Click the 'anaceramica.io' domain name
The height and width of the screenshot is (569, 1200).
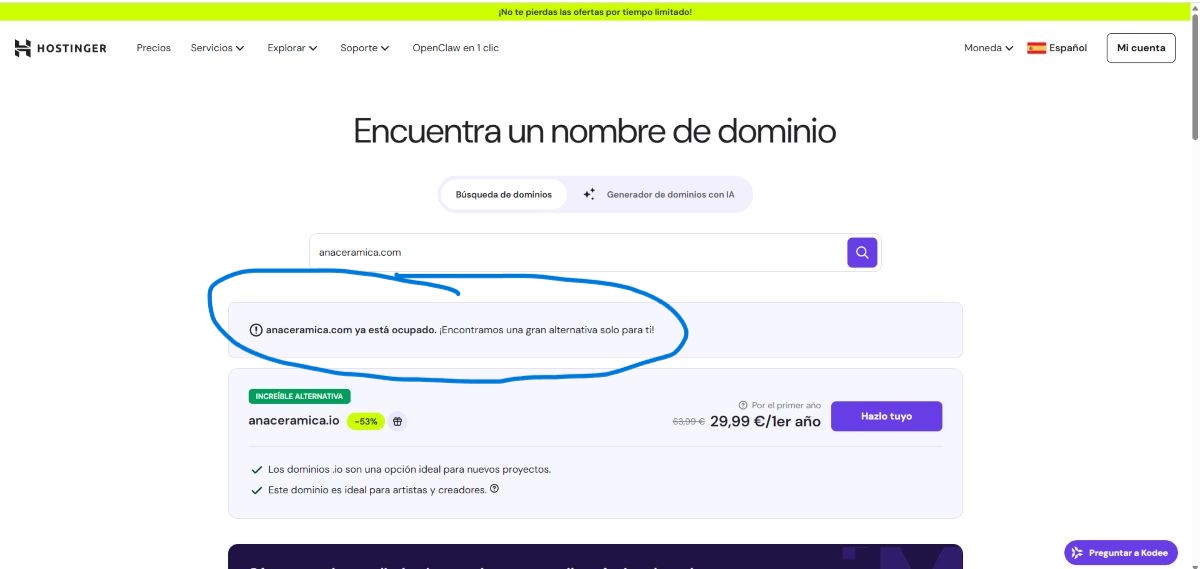[294, 421]
